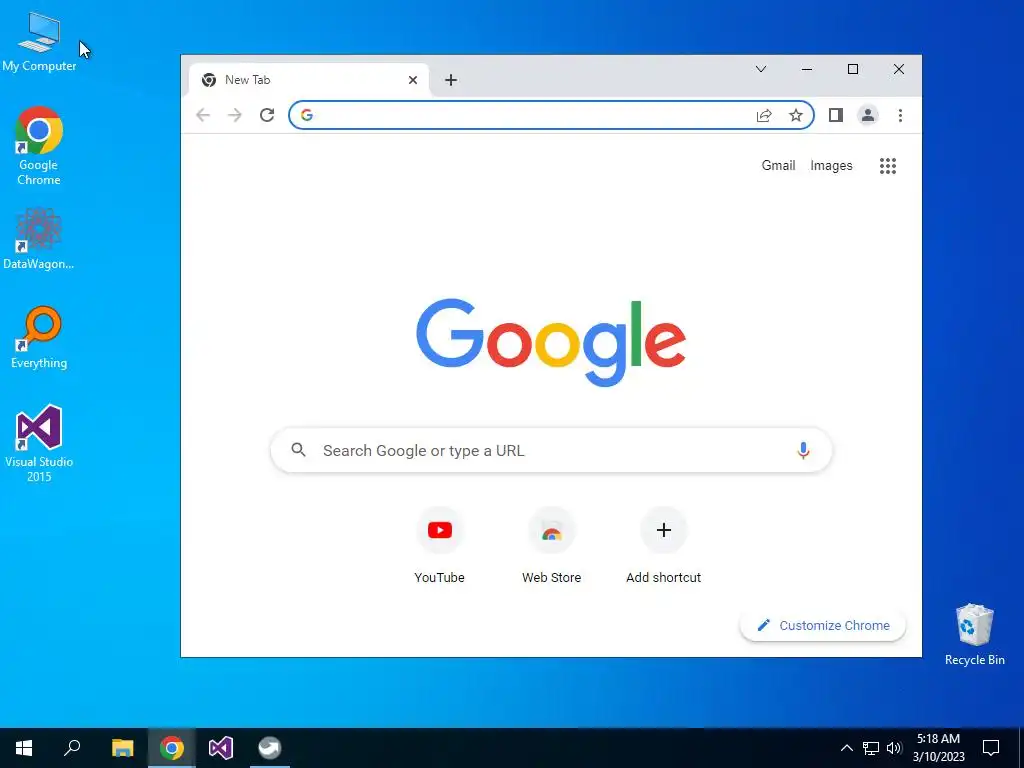
Task: Select the Everything desktop shortcut
Action: 39,338
